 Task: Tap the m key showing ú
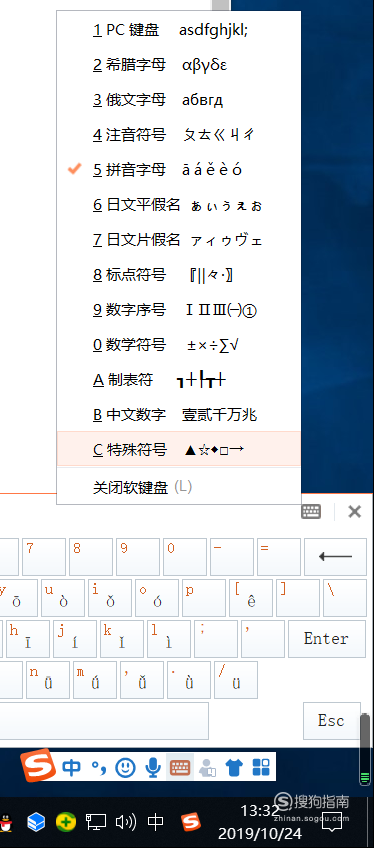(95, 680)
